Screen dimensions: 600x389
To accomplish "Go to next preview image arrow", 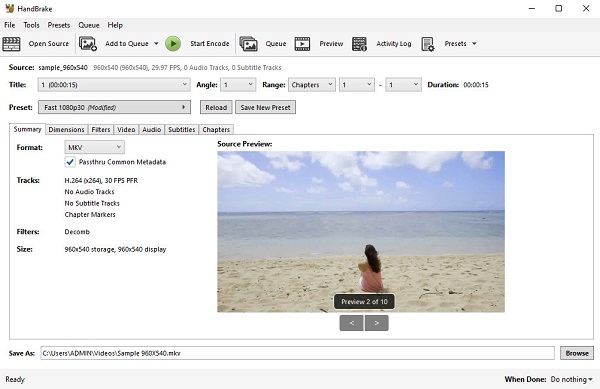I will [x=377, y=323].
